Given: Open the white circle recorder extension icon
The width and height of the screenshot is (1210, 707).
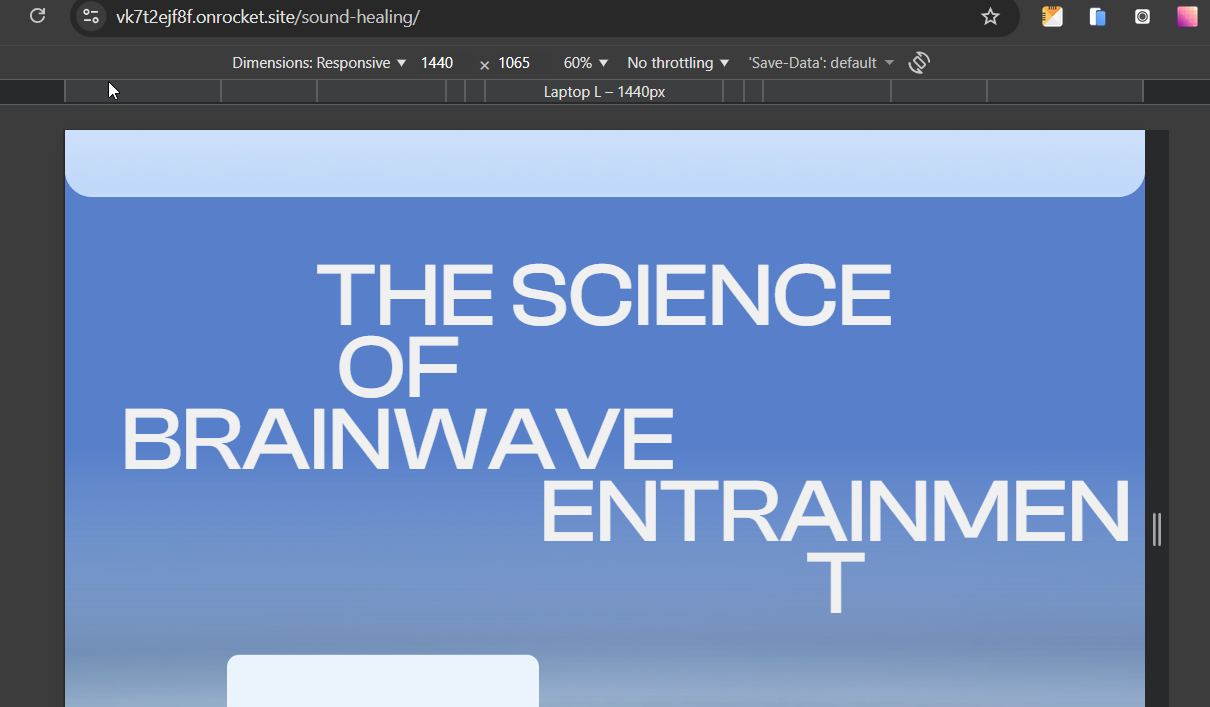Looking at the screenshot, I should [x=1142, y=16].
